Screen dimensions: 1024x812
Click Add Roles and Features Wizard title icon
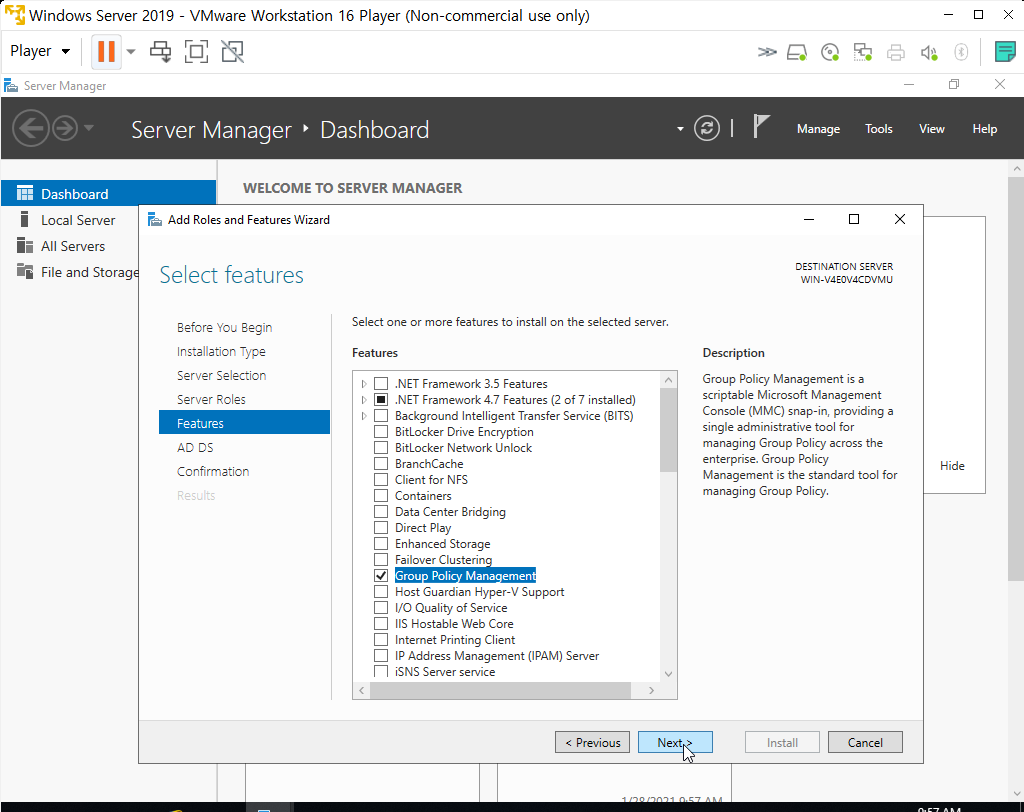coord(155,219)
